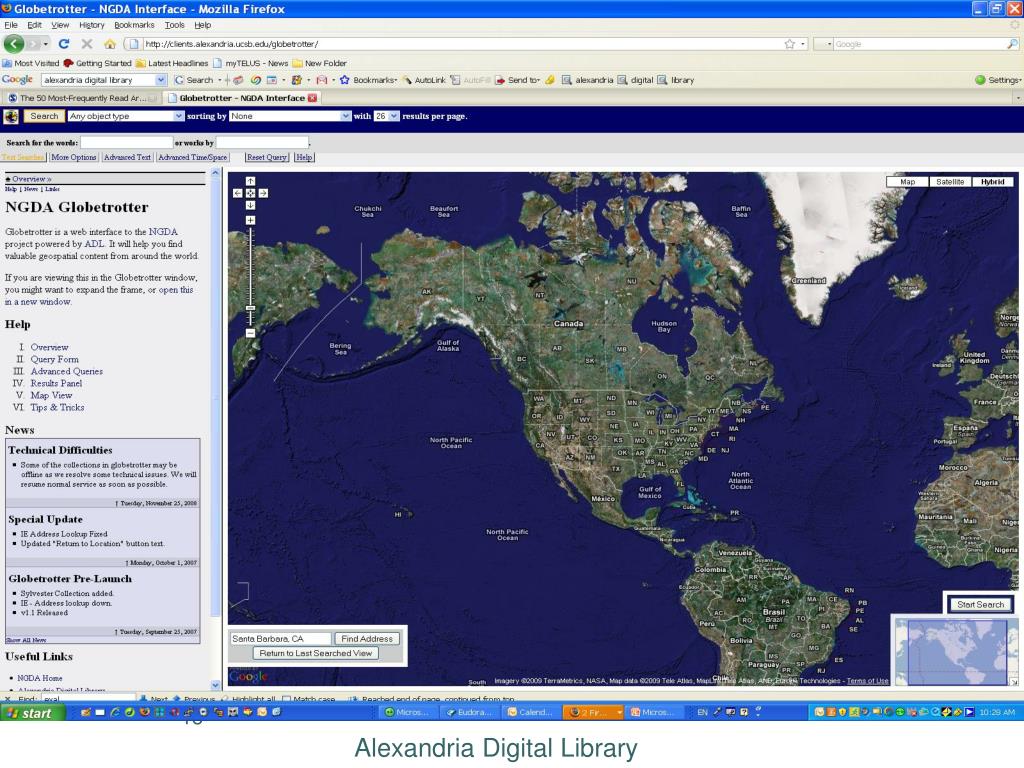Close the Find bar with the X
This screenshot has height=768, width=1024.
(7, 699)
